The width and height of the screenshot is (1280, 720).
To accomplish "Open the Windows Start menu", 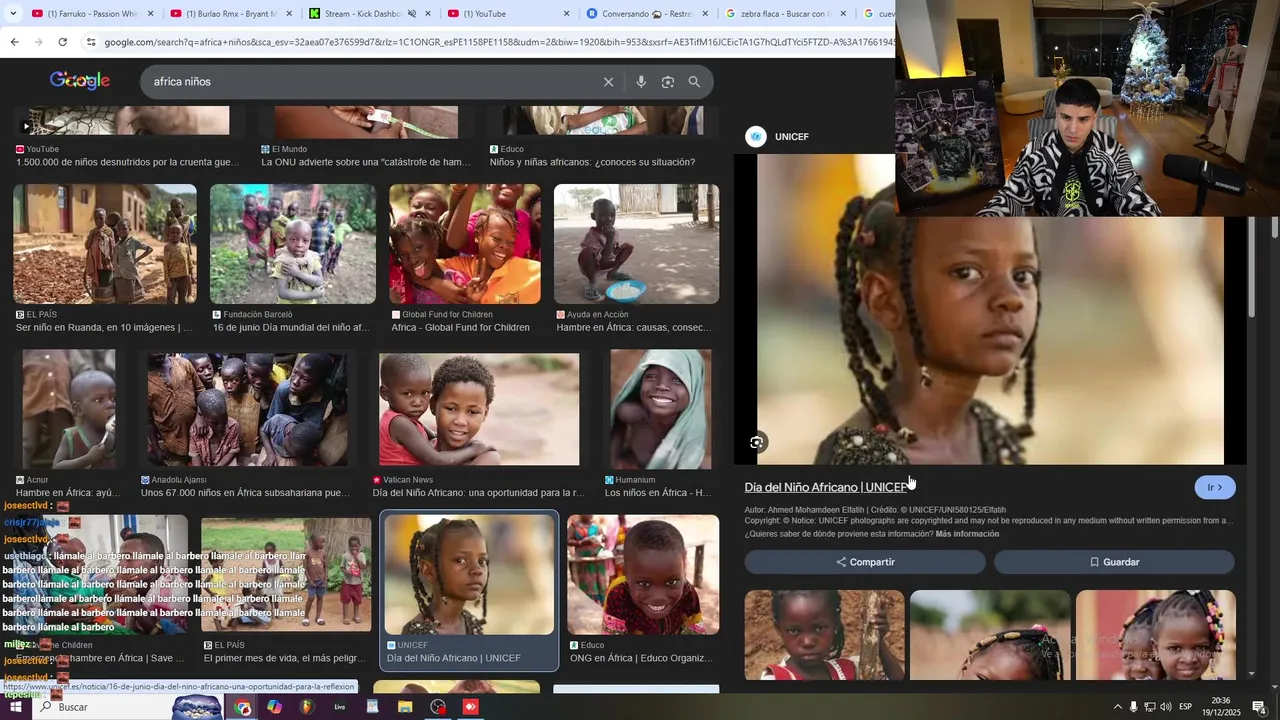I will pos(15,707).
